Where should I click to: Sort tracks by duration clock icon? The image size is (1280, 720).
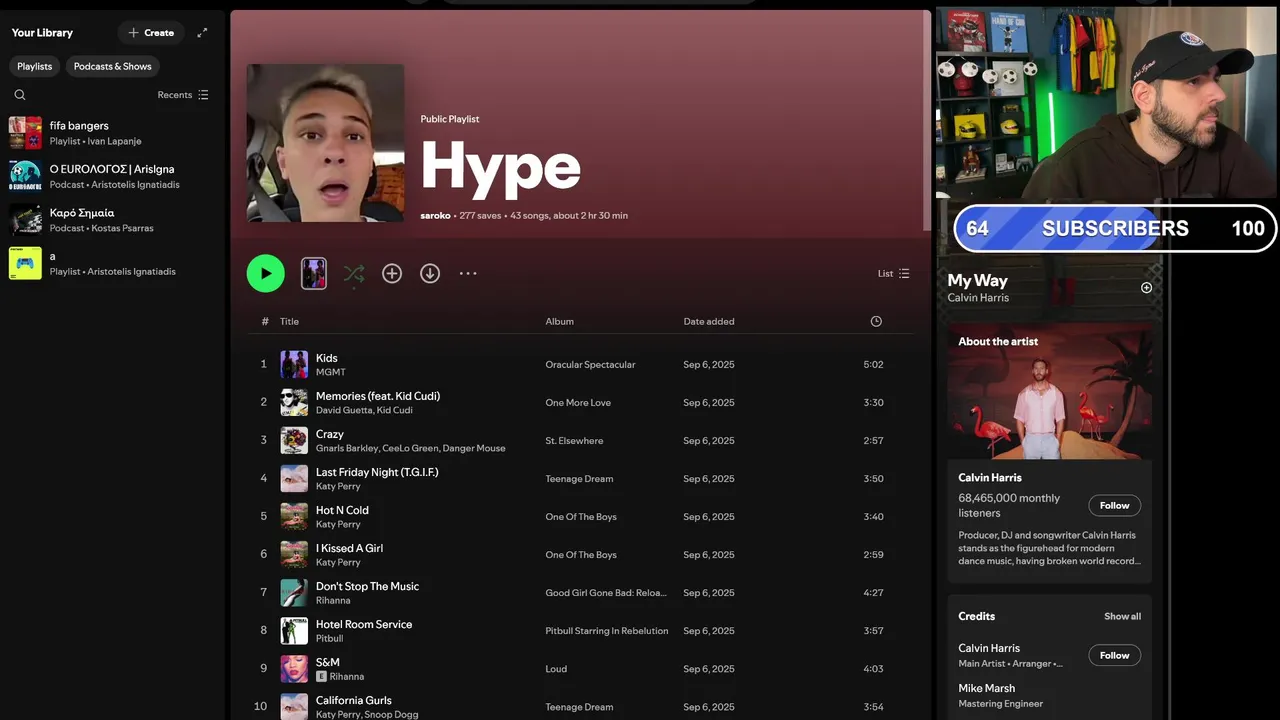(x=876, y=321)
